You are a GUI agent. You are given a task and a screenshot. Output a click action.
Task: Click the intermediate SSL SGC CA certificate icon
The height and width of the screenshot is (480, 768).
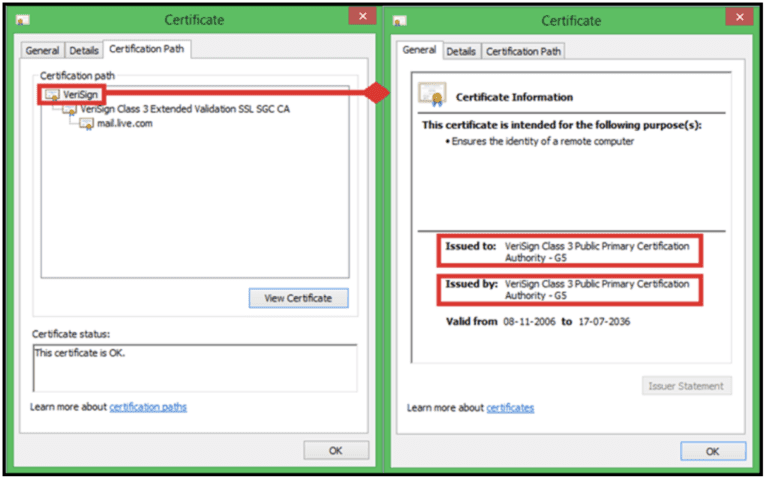69,109
